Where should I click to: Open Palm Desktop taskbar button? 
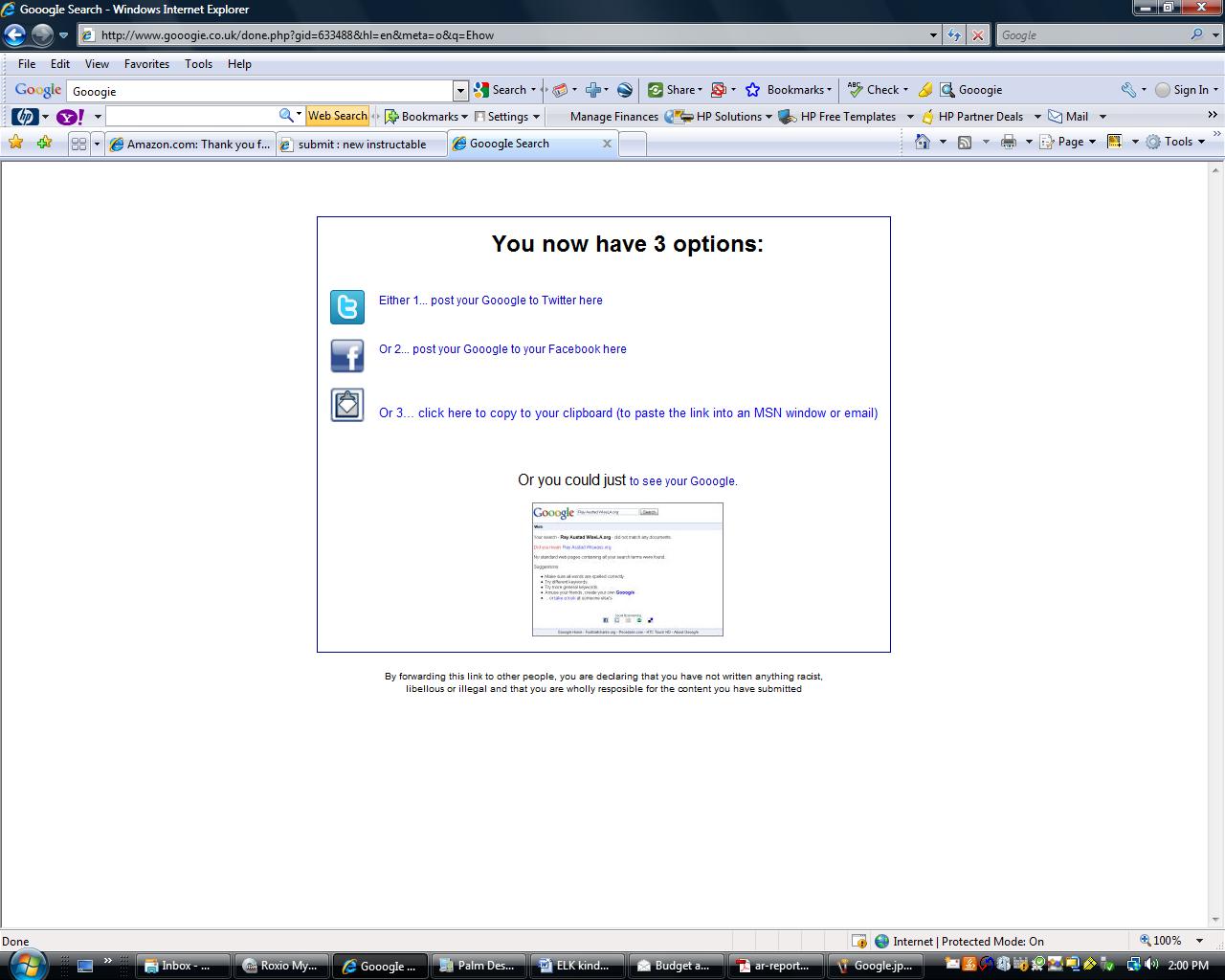coord(477,966)
